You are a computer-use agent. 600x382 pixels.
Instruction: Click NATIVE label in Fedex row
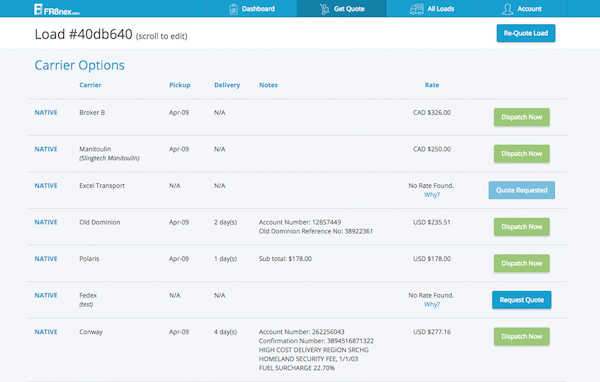(x=46, y=295)
